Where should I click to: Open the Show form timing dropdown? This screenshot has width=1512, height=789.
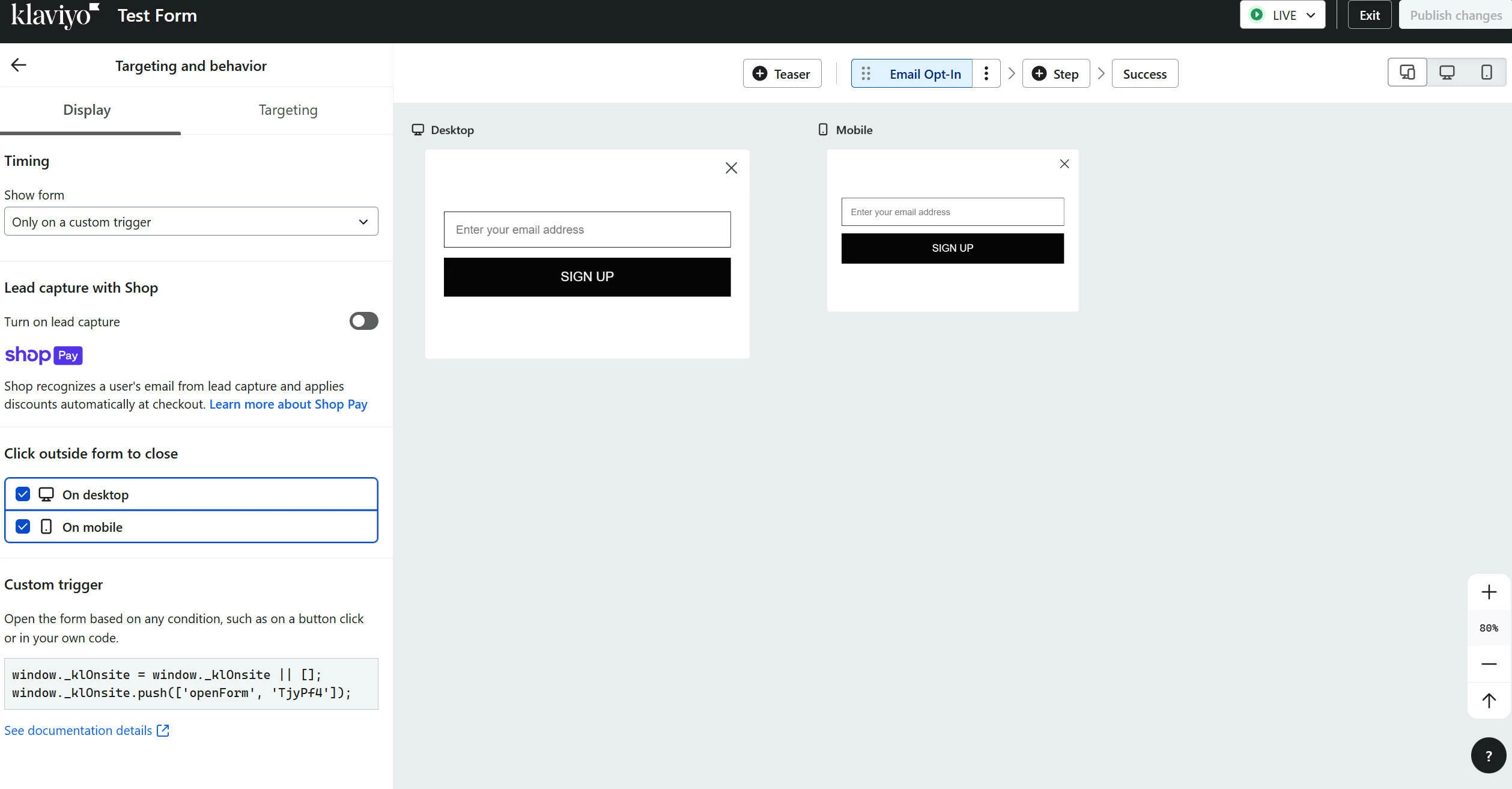click(x=191, y=222)
